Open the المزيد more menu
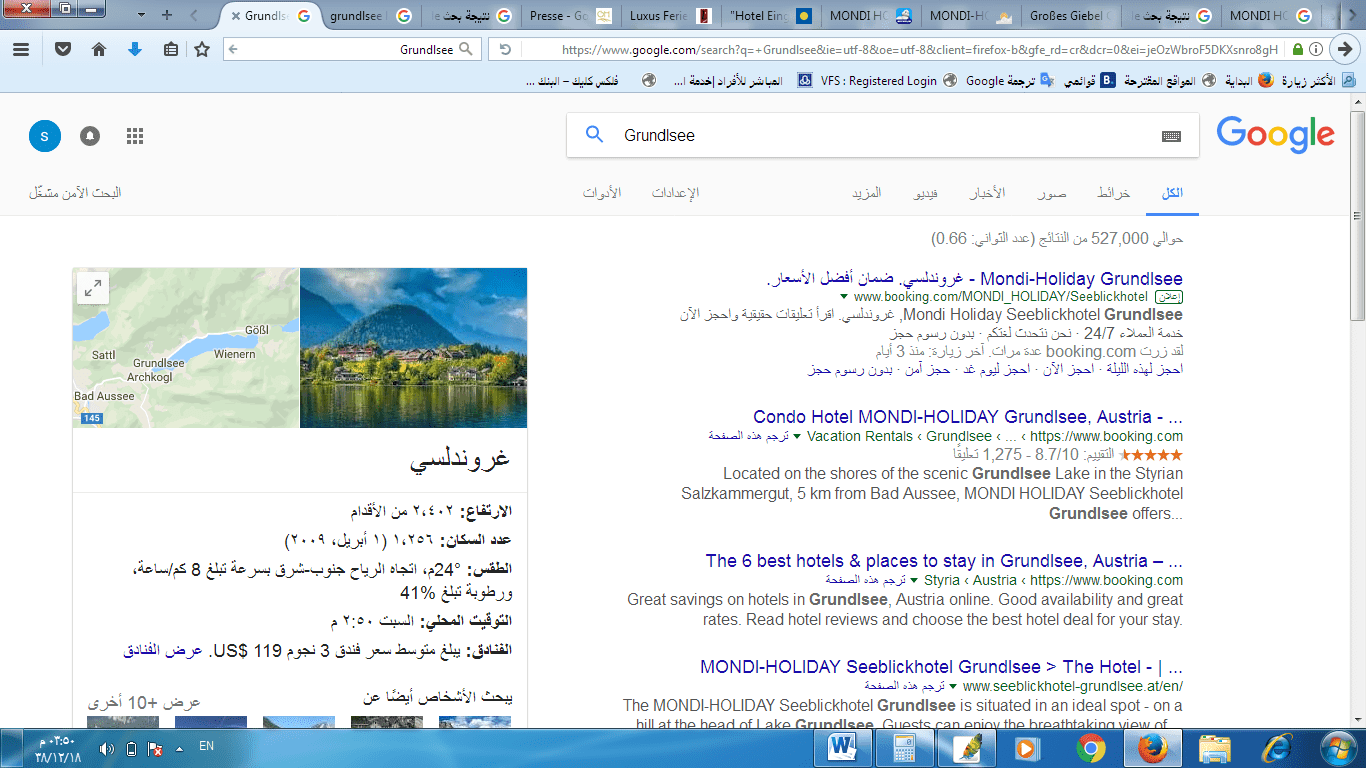1366x768 pixels. coord(866,193)
